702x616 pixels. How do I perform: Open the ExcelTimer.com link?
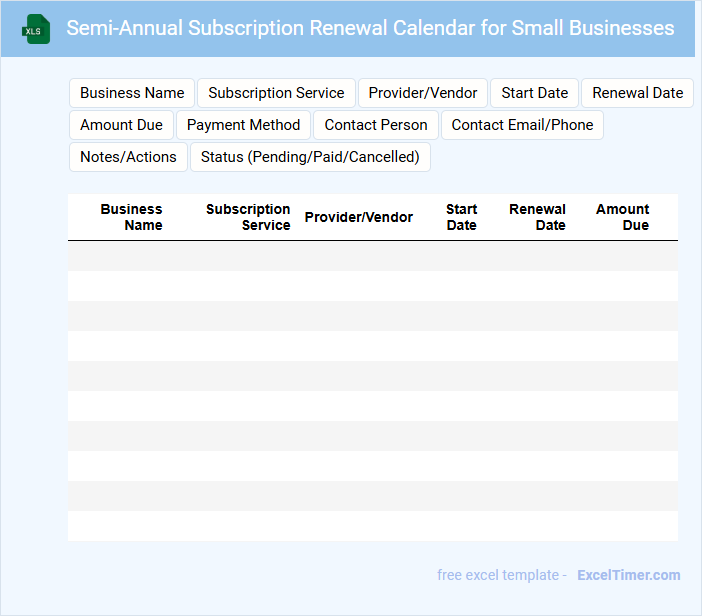coord(628,575)
